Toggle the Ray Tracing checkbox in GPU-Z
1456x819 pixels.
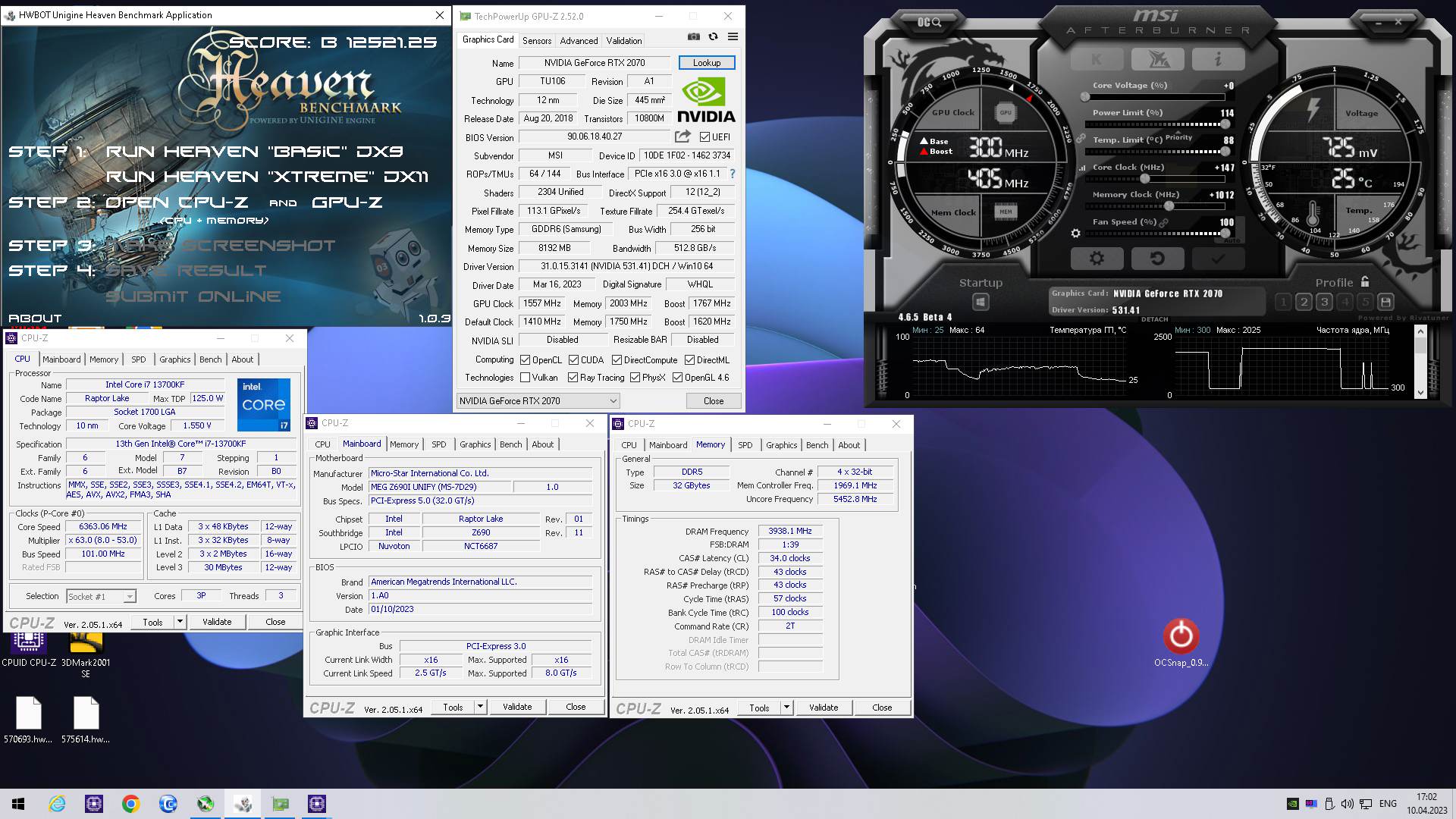click(573, 378)
